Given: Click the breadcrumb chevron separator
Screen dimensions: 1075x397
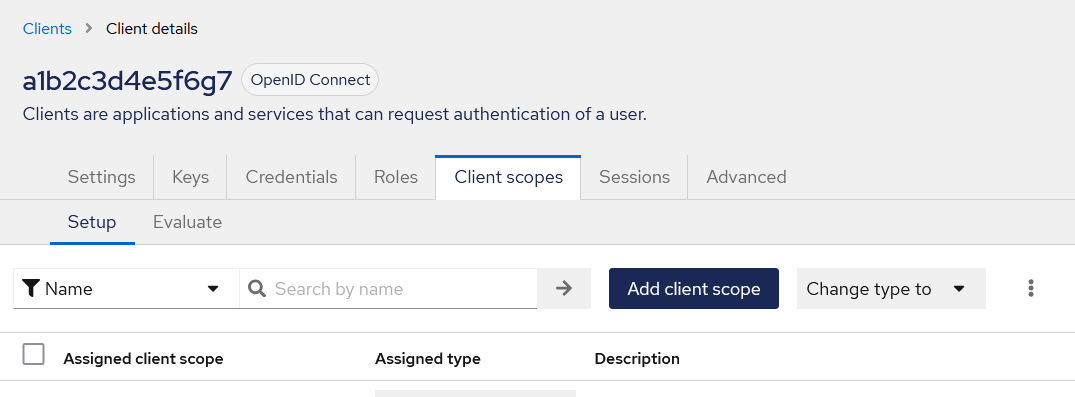Looking at the screenshot, I should pyautogui.click(x=88, y=29).
